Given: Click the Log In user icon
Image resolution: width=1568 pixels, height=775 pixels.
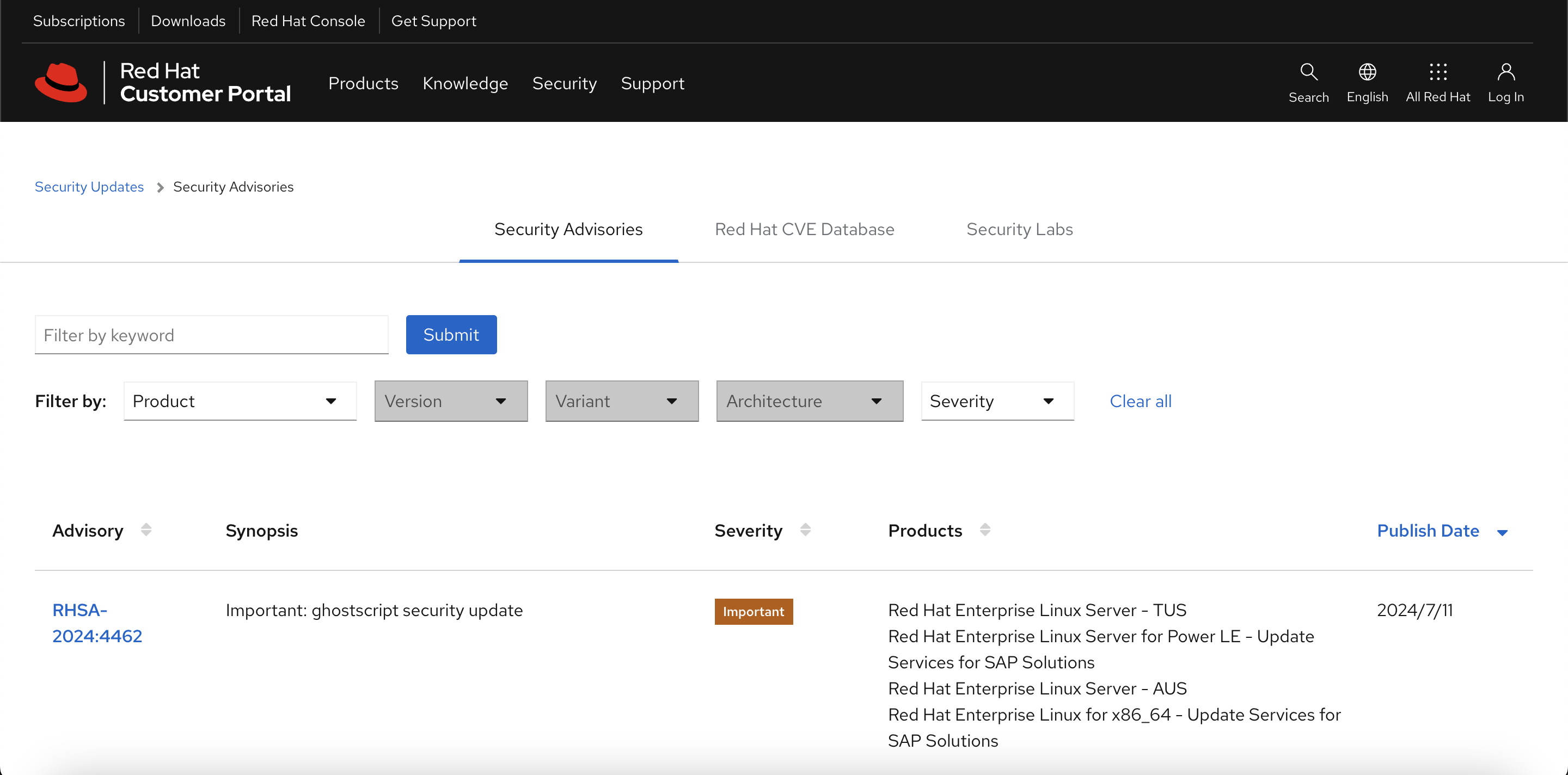Looking at the screenshot, I should pyautogui.click(x=1506, y=72).
